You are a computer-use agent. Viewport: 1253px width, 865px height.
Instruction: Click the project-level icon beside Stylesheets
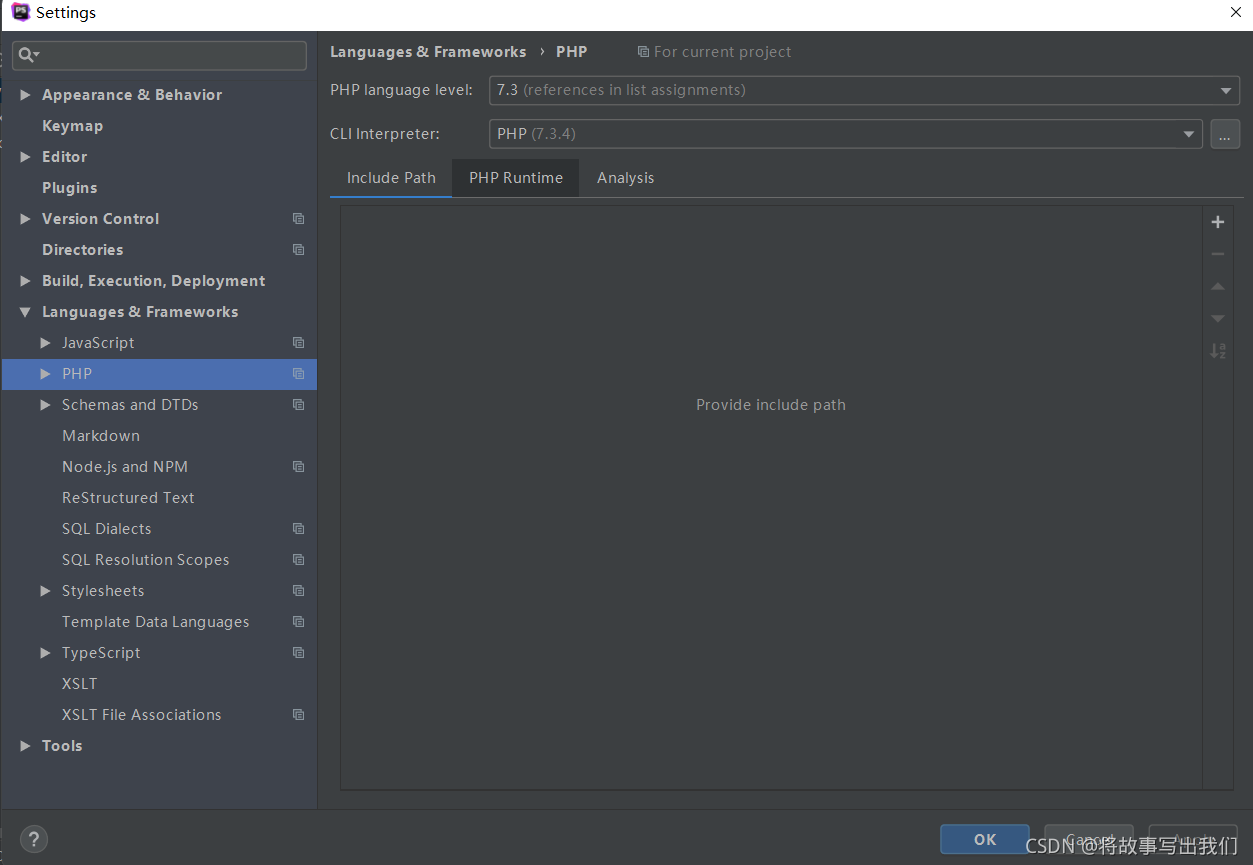298,591
